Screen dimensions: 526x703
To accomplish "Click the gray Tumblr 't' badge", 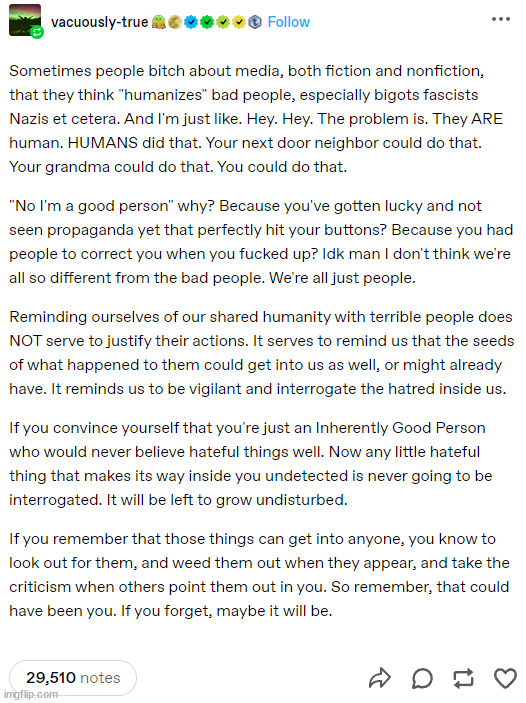I will click(x=255, y=22).
